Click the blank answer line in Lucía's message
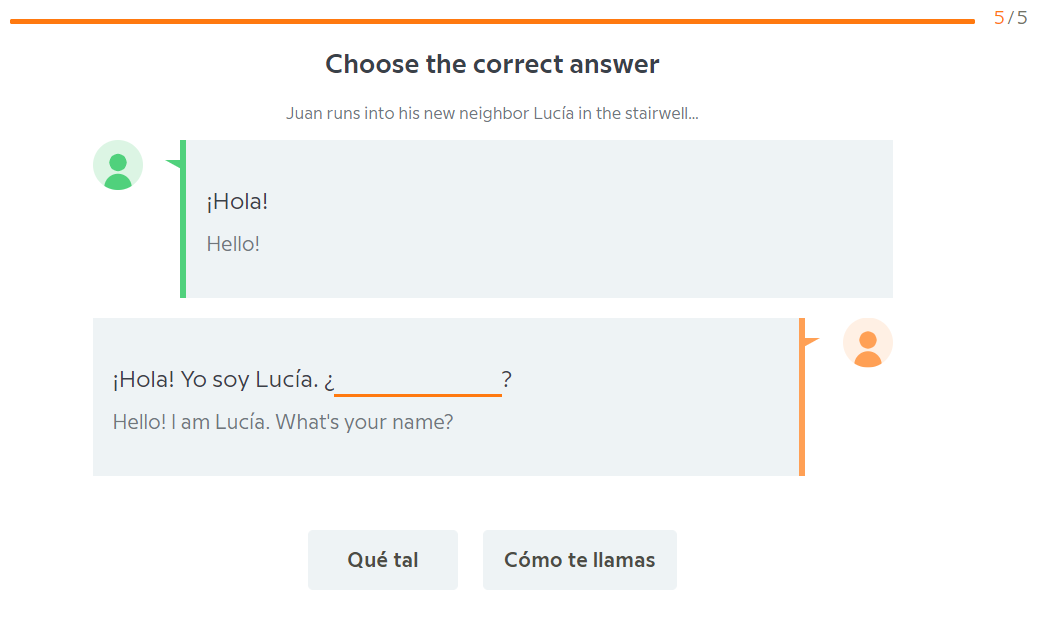The width and height of the screenshot is (1053, 618). [417, 386]
